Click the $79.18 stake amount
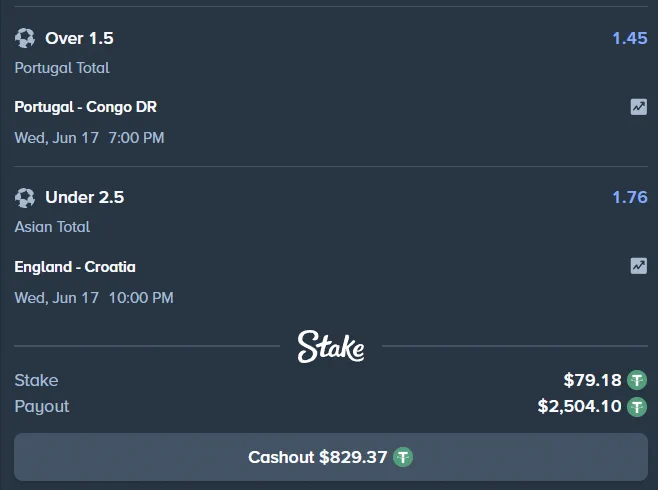The height and width of the screenshot is (490, 658). 592,380
